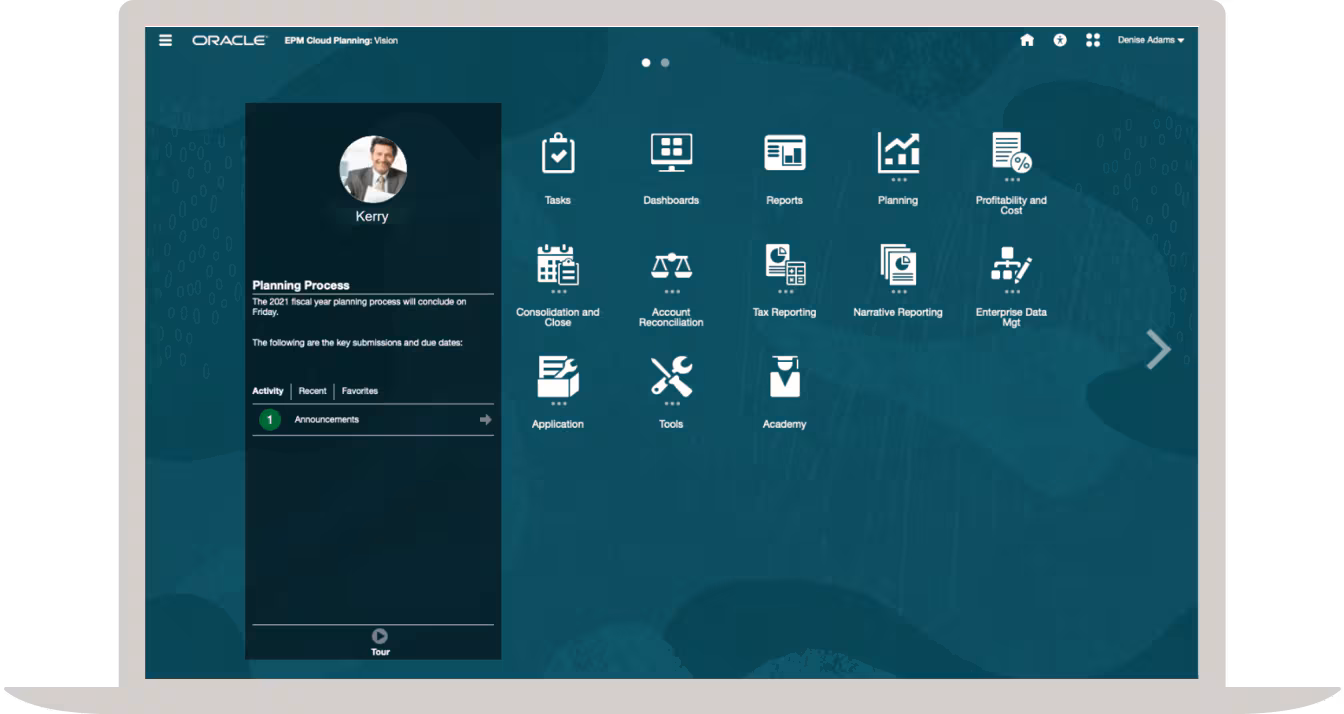
Task: Launch Enterprise Data Mgt
Action: pos(1010,263)
